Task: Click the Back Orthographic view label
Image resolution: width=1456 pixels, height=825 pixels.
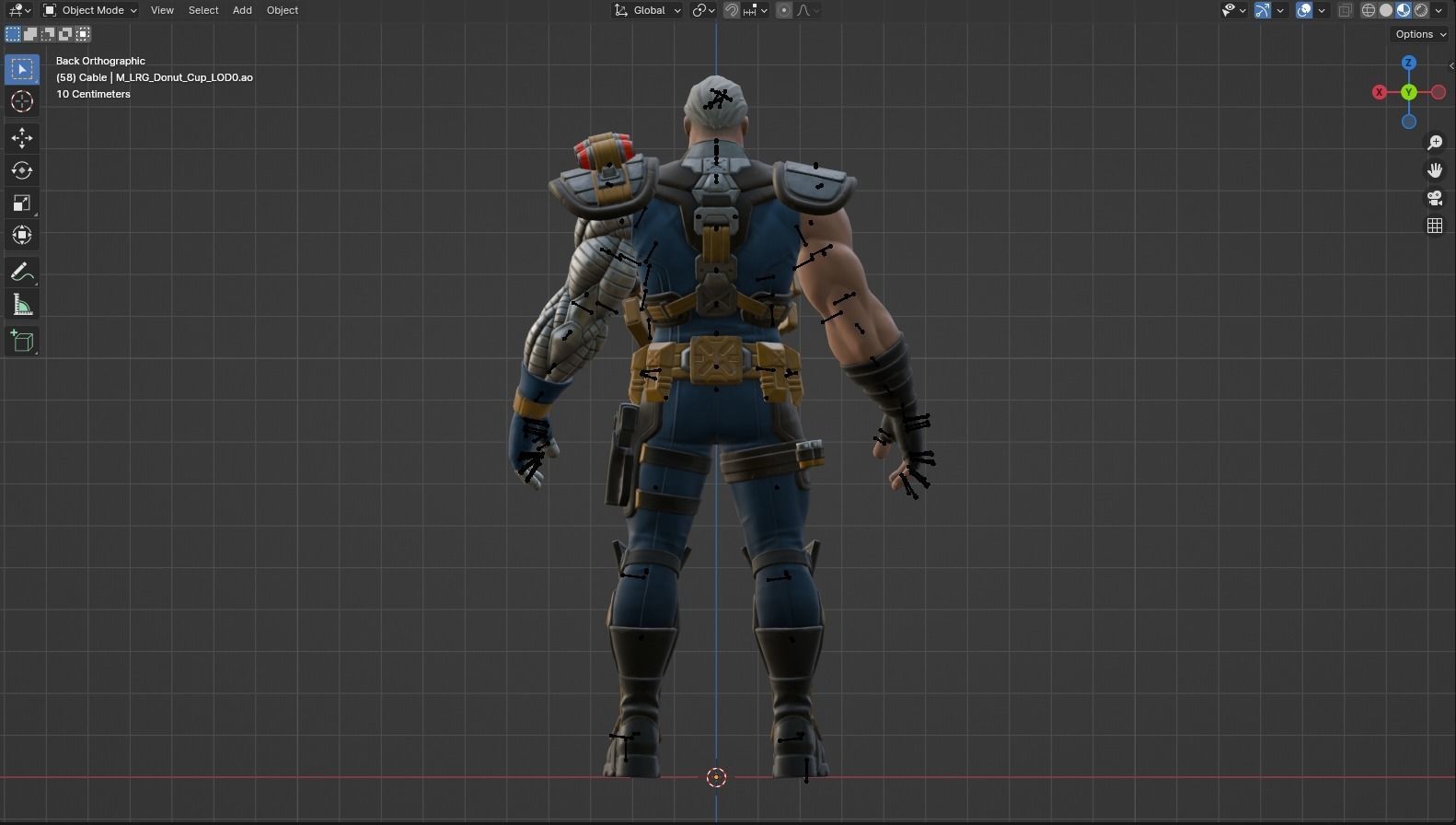Action: tap(100, 61)
